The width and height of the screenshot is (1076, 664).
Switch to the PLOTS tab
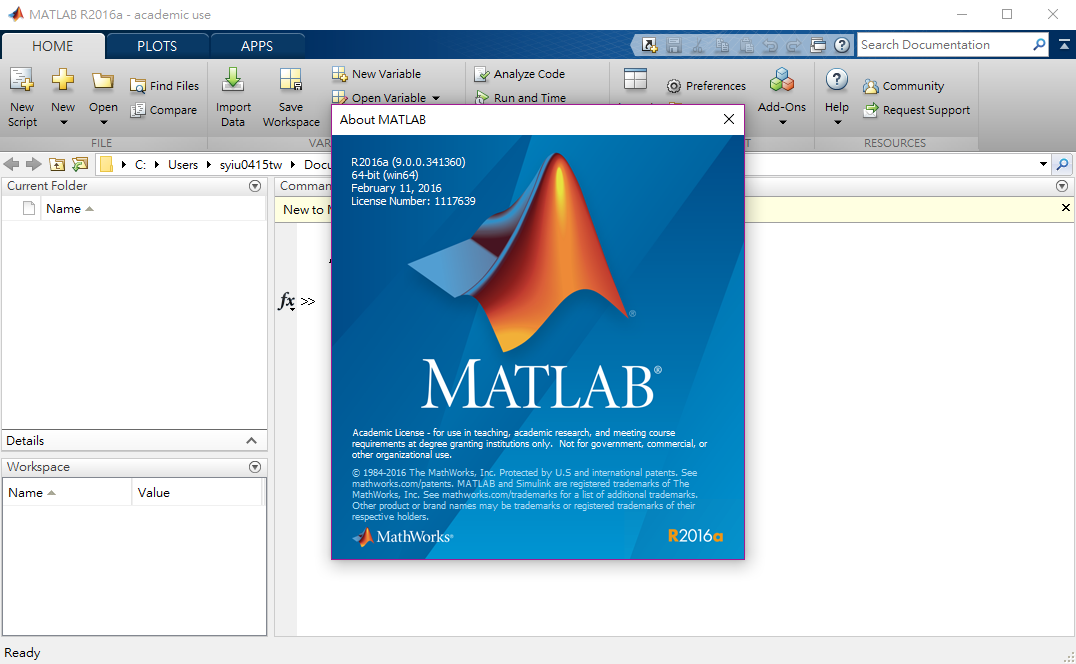coord(157,46)
